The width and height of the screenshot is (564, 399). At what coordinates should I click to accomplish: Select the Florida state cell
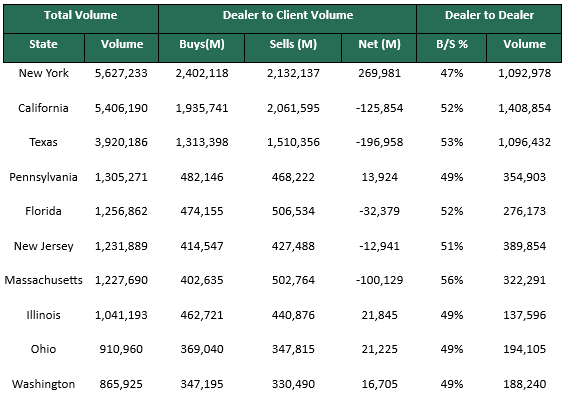coord(44,211)
